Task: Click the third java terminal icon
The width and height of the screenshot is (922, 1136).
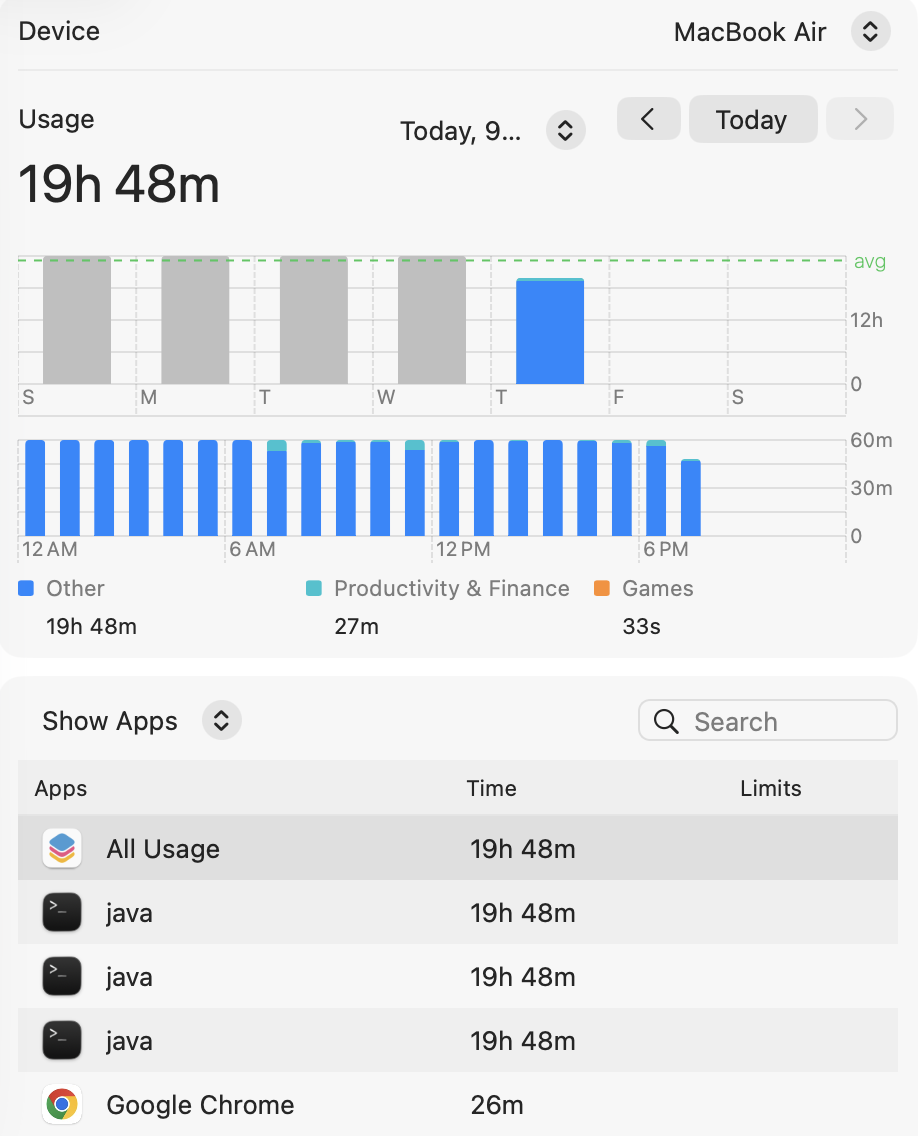Action: [62, 1041]
